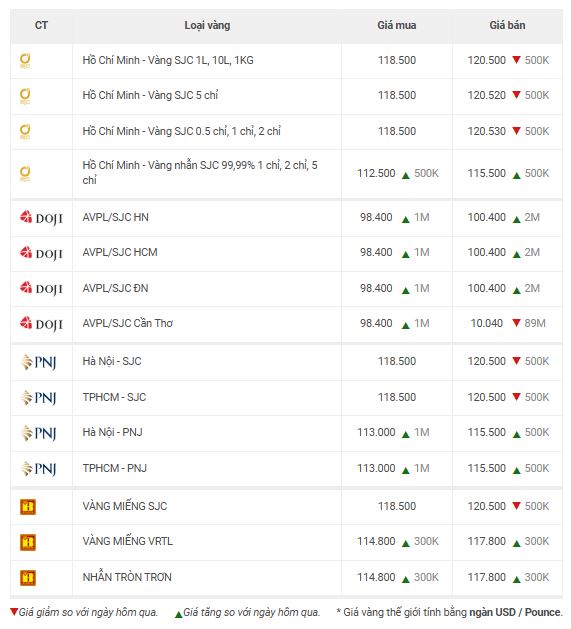This screenshot has width=571, height=629.
Task: Click the orange logo beside VÀNG MIẾNG SJC
Action: coord(28,507)
